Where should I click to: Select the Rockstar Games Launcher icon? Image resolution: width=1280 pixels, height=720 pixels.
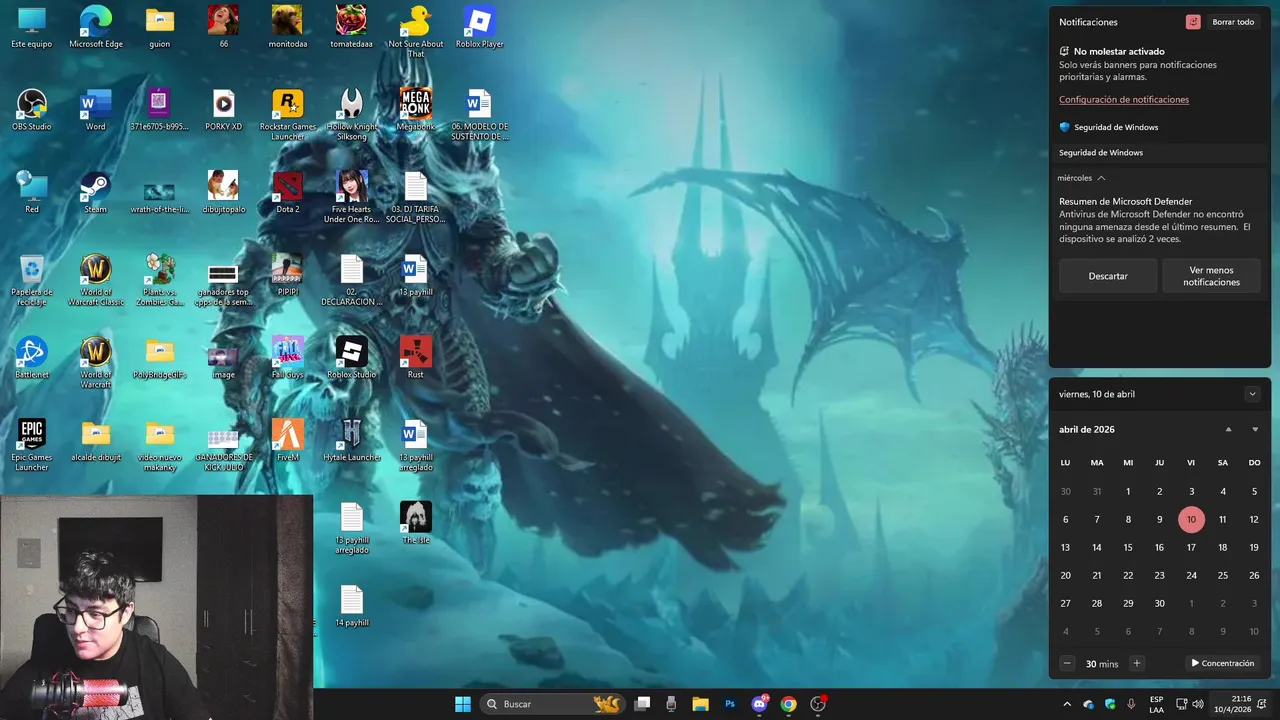pyautogui.click(x=288, y=114)
